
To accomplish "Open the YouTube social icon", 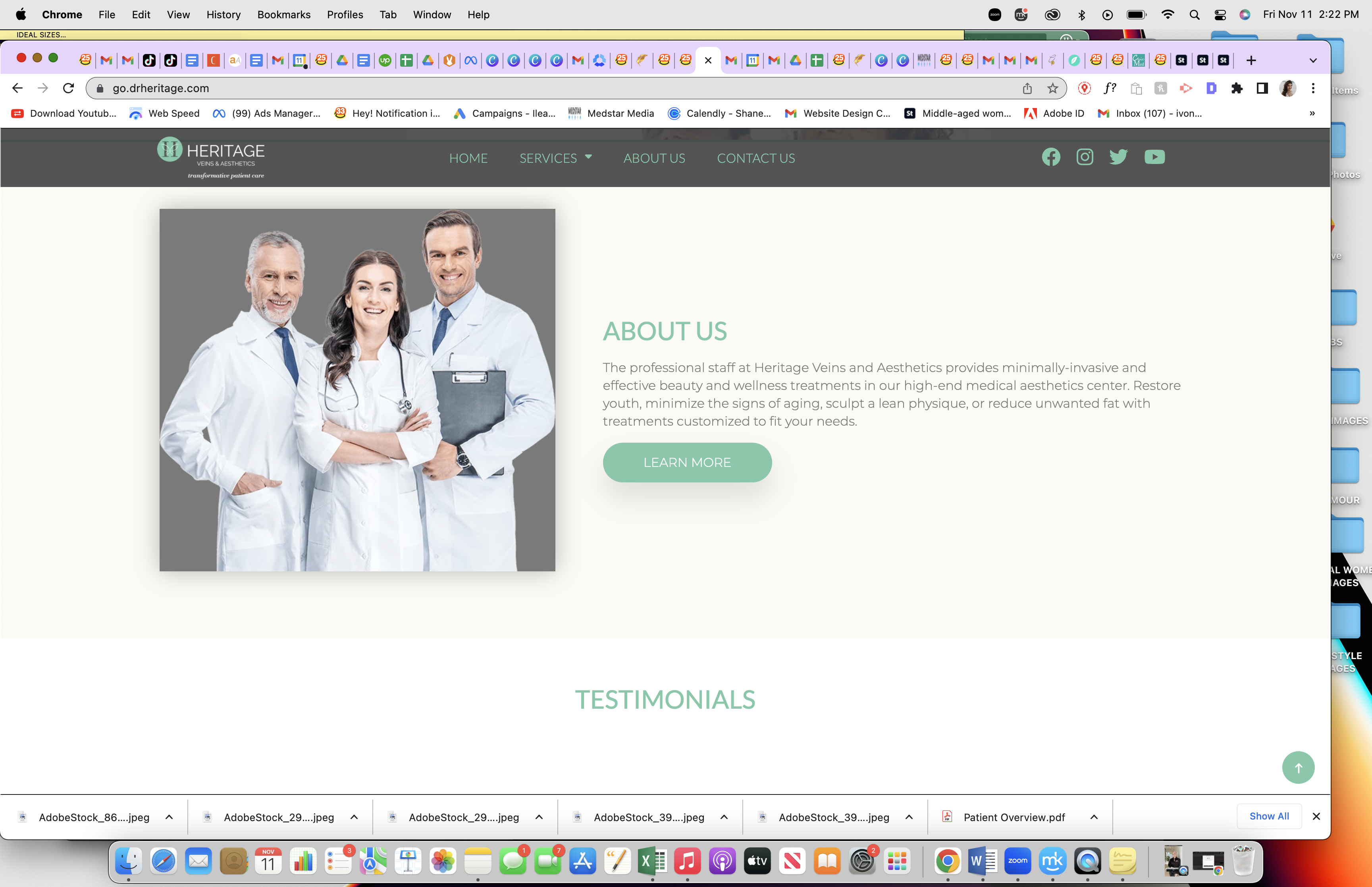I will tap(1154, 157).
